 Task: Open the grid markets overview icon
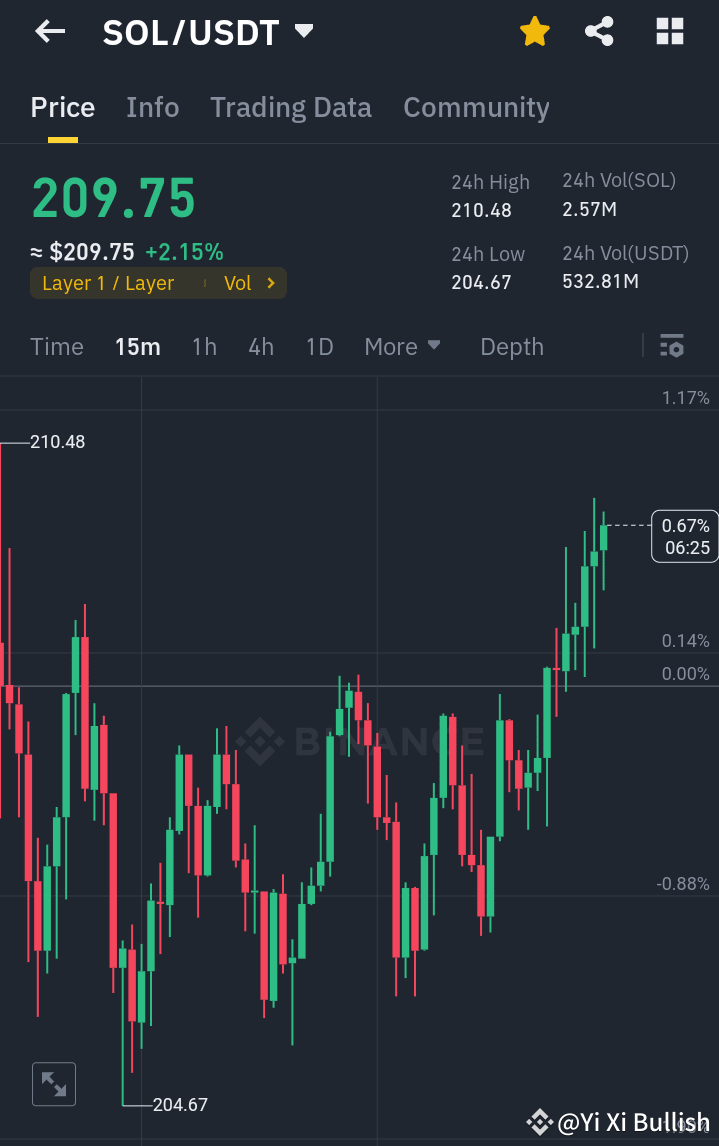pos(668,31)
